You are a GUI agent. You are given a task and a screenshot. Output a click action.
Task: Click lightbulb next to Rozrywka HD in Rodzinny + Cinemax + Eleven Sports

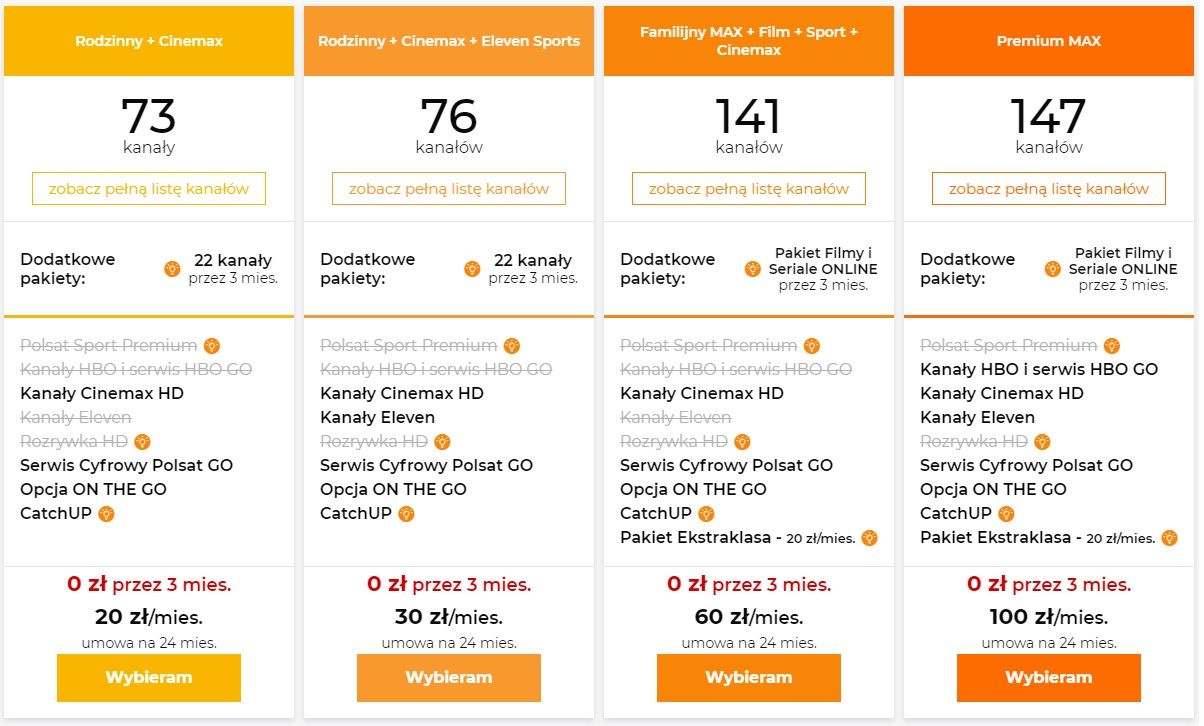click(442, 442)
